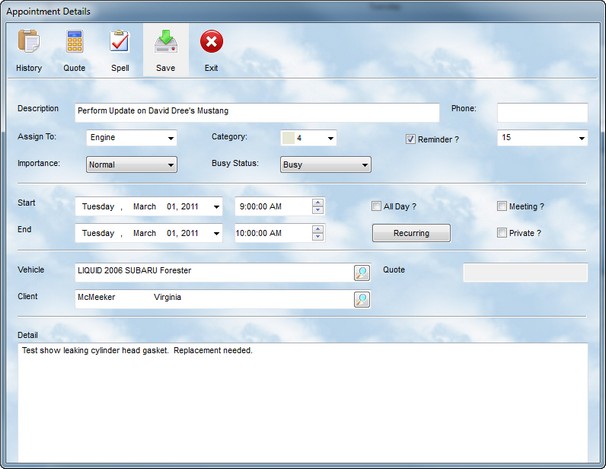Click into the Description text field
The height and width of the screenshot is (469, 606).
tap(255, 112)
